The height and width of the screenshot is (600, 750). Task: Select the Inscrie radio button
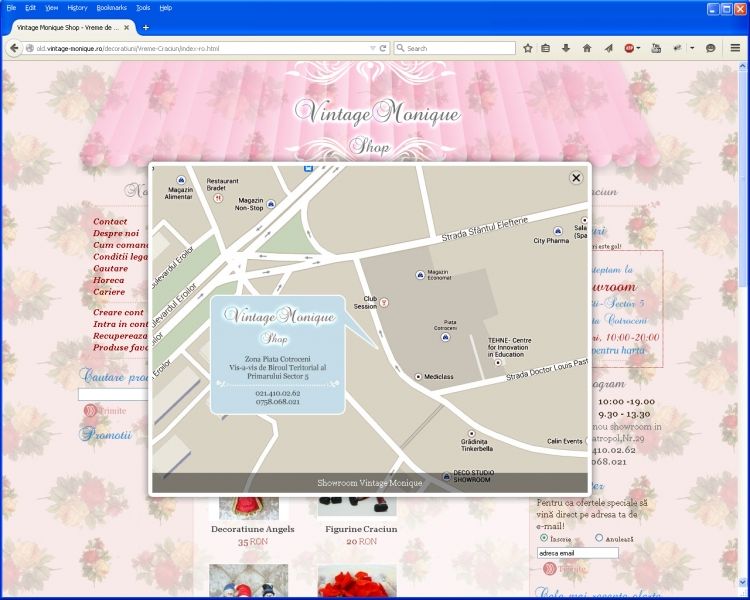click(544, 538)
